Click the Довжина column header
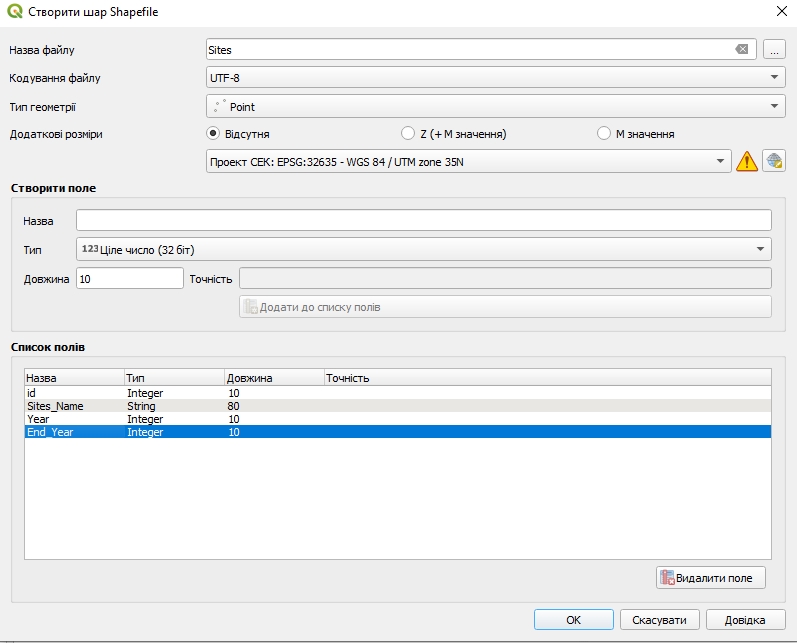The image size is (797, 643). [x=273, y=378]
